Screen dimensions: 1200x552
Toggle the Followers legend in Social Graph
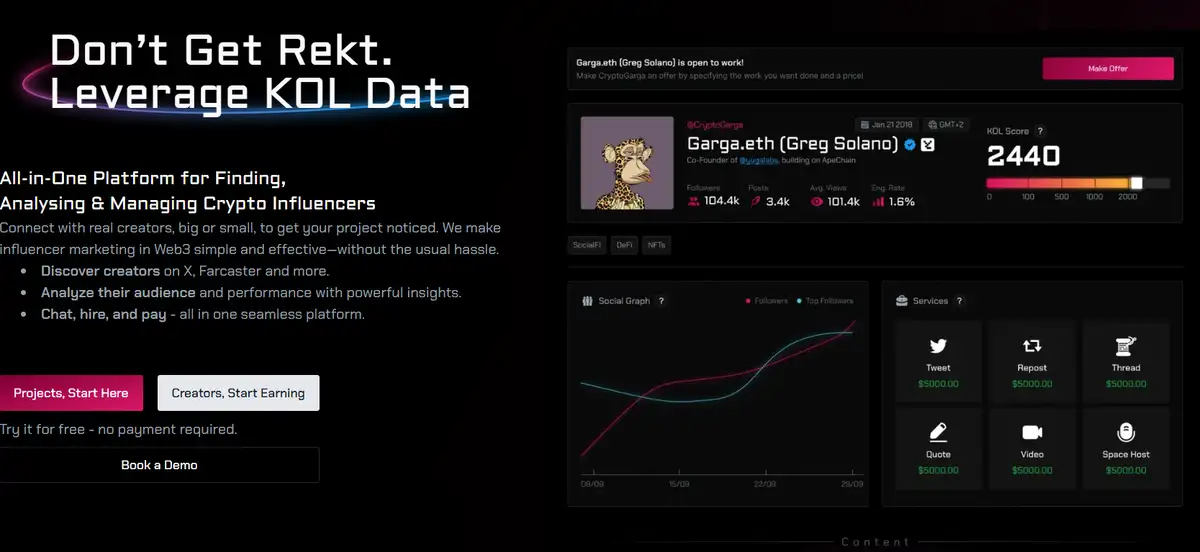(767, 301)
